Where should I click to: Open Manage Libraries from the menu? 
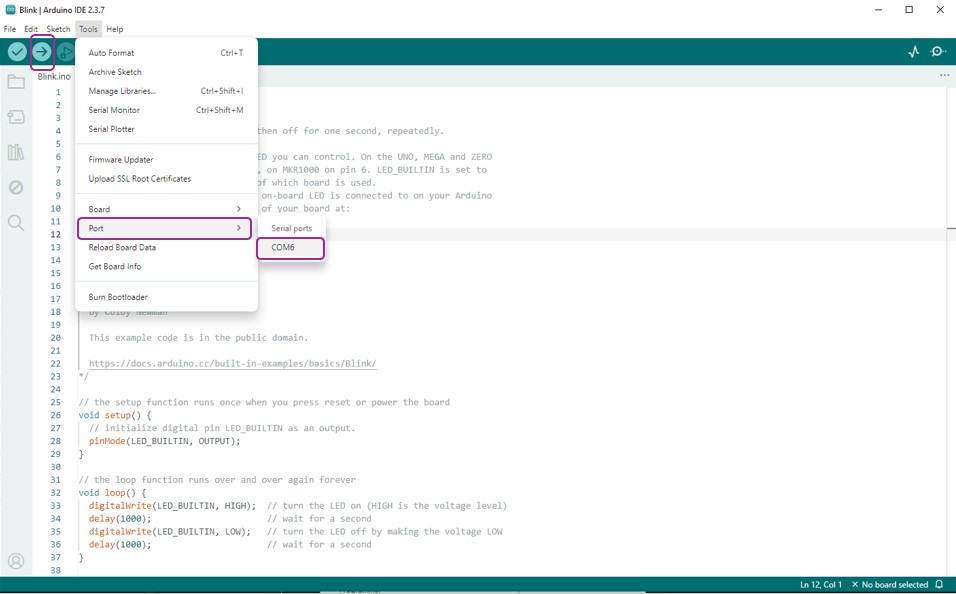pos(166,91)
